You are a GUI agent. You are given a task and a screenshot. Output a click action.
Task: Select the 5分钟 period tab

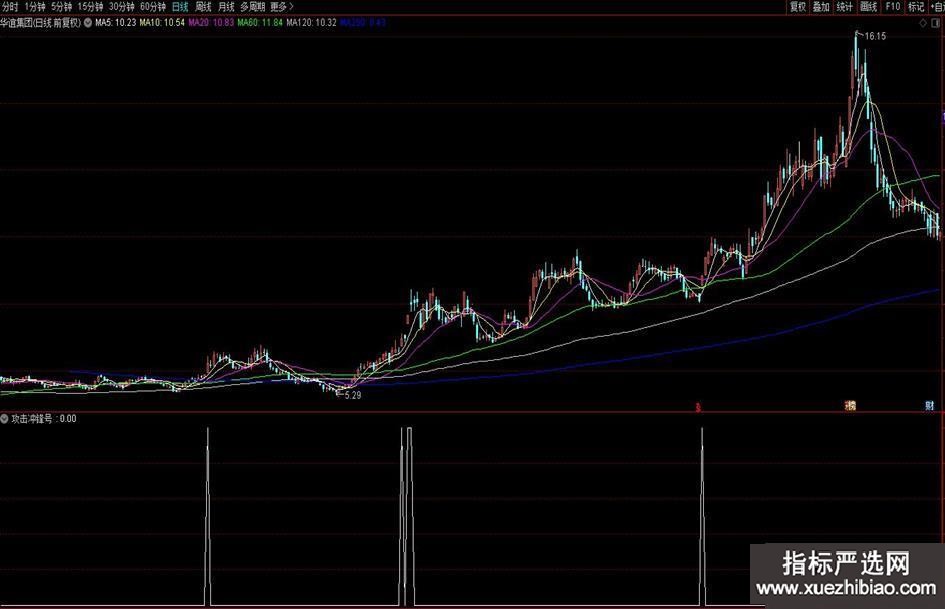[61, 7]
